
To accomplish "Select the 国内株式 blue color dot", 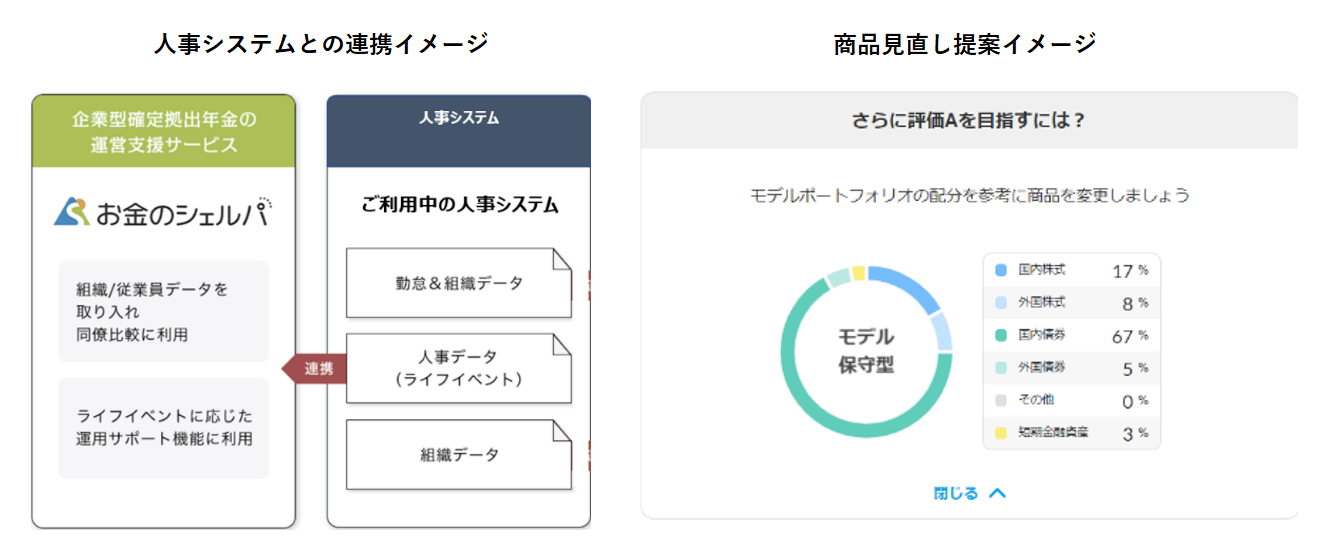I will coord(1000,270).
